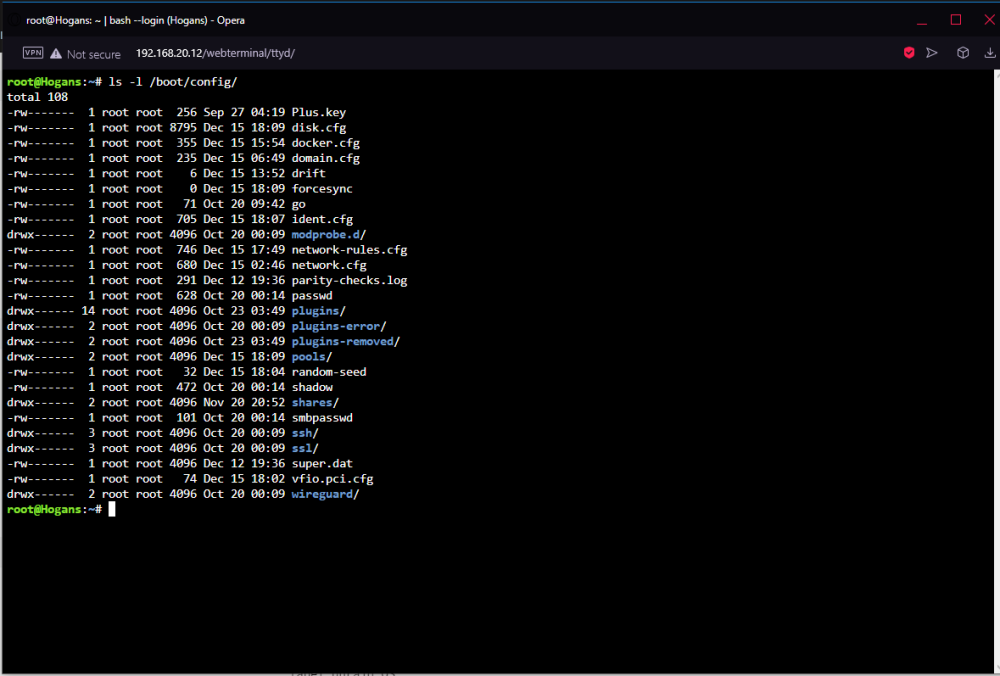Click the wireguard/ directory name
This screenshot has height=676, width=1000.
pos(326,494)
